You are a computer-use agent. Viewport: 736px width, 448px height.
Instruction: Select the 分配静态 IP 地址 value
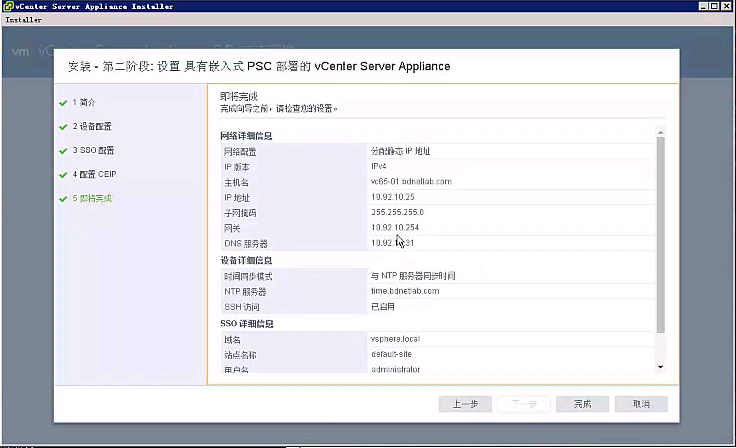point(400,151)
